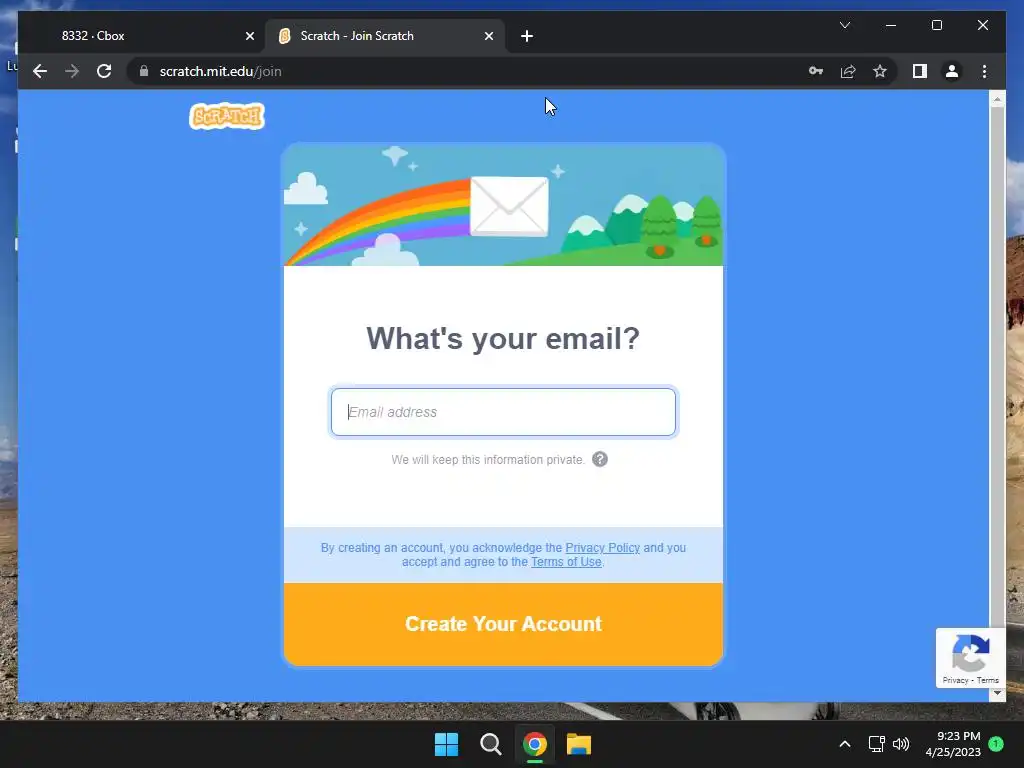The image size is (1024, 768).
Task: Minimize the Chrome window
Action: pyautogui.click(x=891, y=25)
